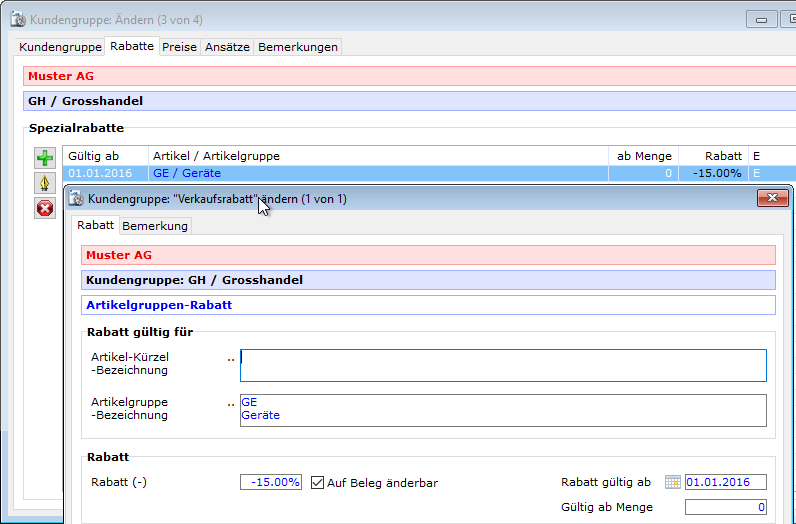Click the Rabatt percentage field
Viewport: 796px width, 524px height.
(270, 482)
